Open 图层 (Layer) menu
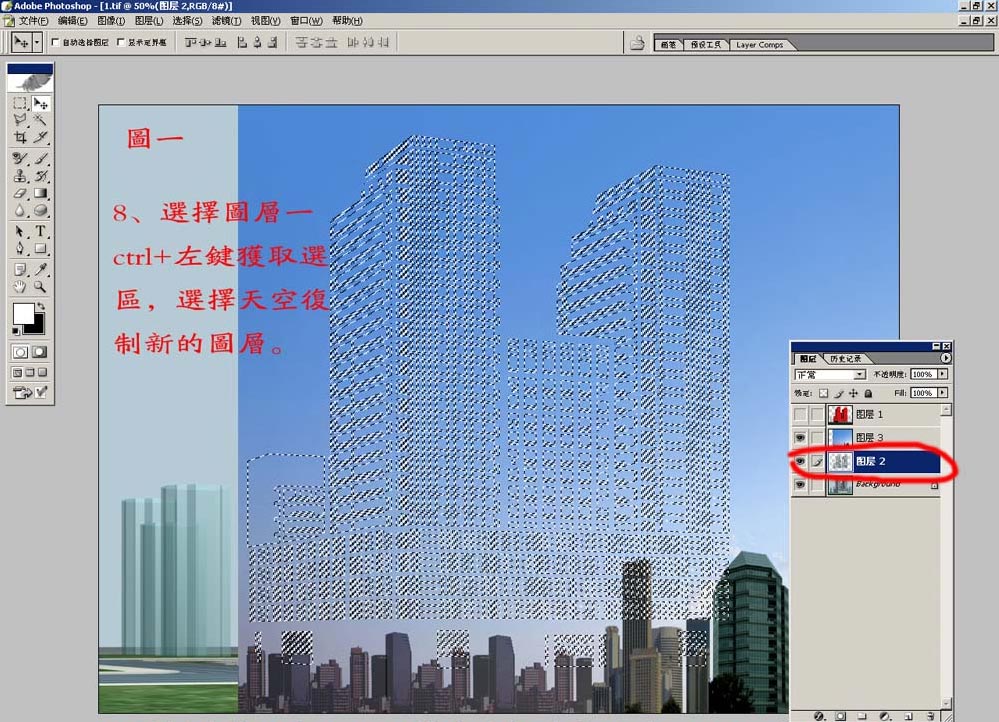 pos(148,20)
